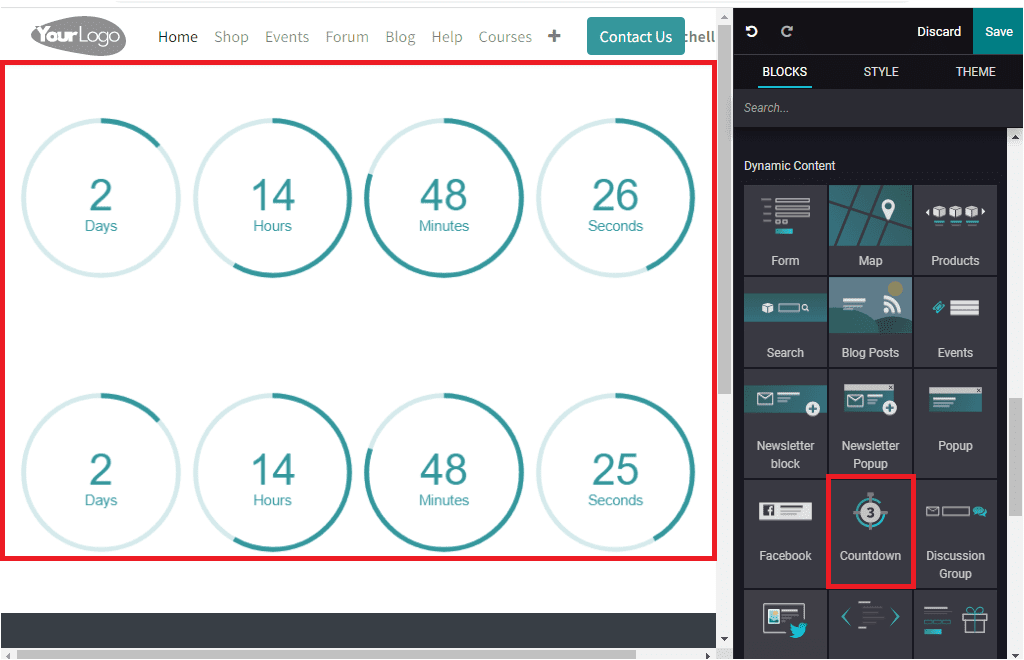This screenshot has width=1024, height=660.
Task: Select the Countdown block
Action: coord(870,532)
